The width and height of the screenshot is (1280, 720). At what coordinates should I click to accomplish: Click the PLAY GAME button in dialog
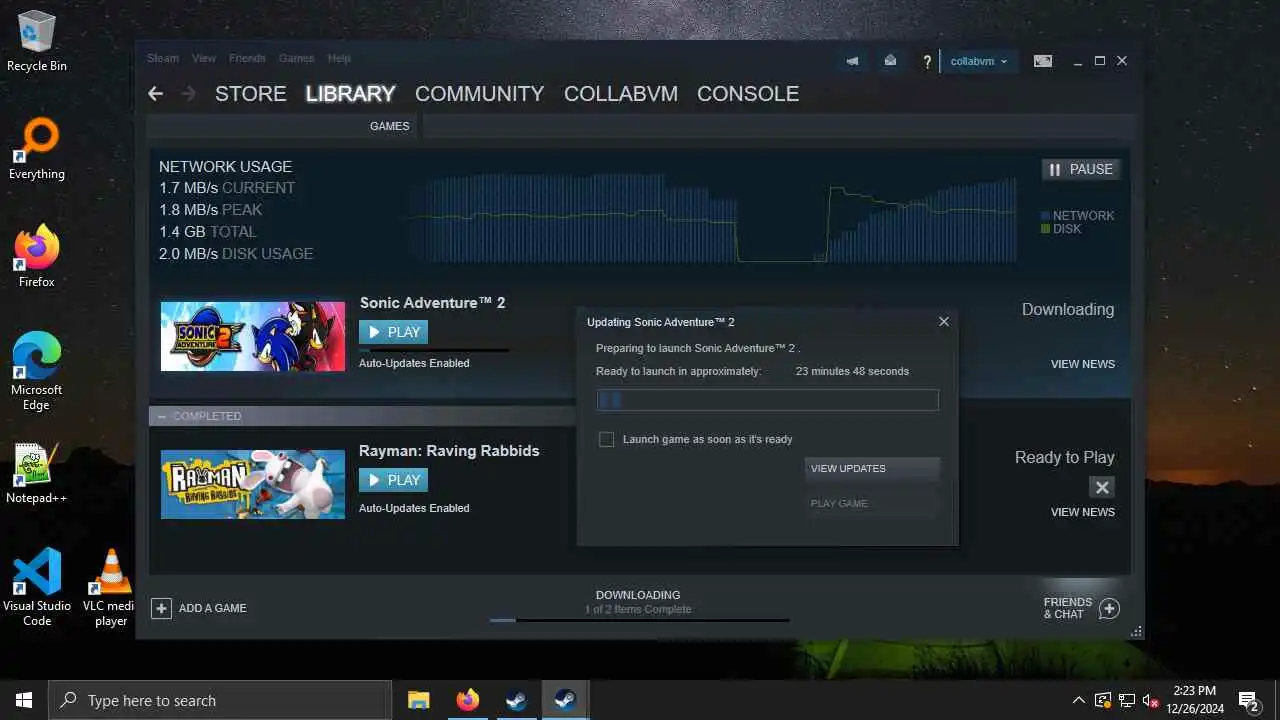pyautogui.click(x=872, y=504)
